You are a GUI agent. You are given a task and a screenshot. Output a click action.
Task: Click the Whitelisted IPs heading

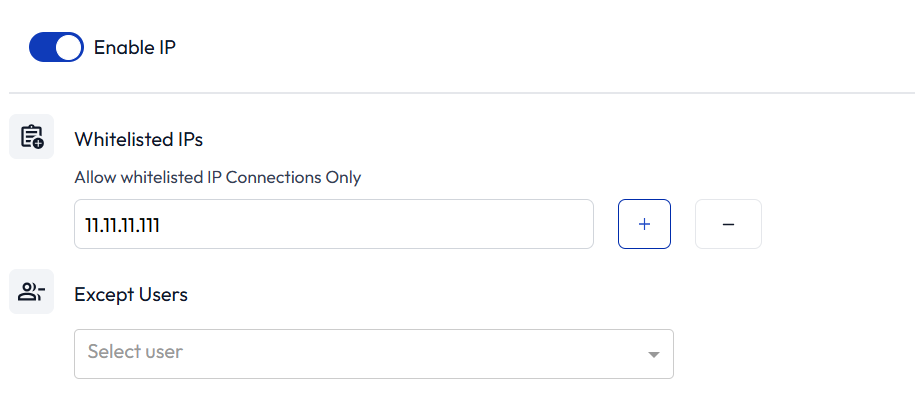[139, 139]
